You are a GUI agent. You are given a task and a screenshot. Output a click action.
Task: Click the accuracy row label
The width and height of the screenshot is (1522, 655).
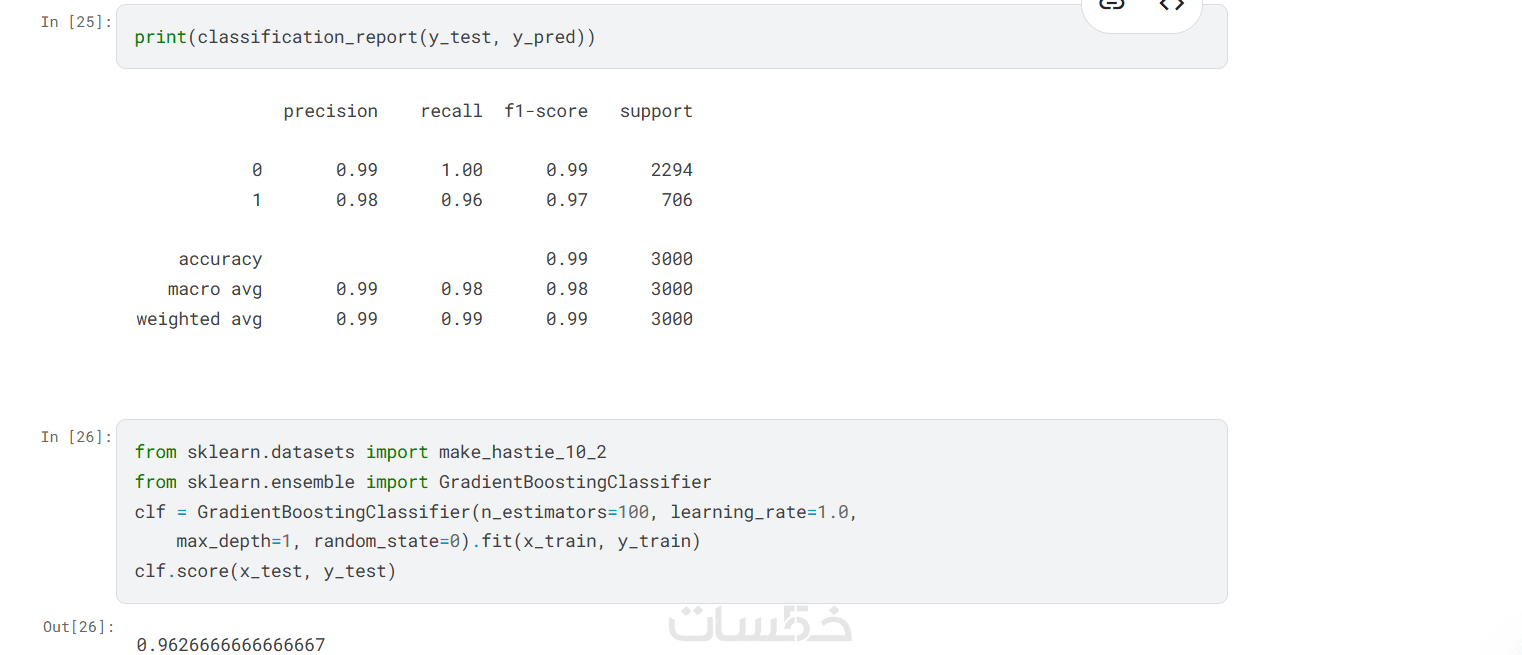(220, 259)
